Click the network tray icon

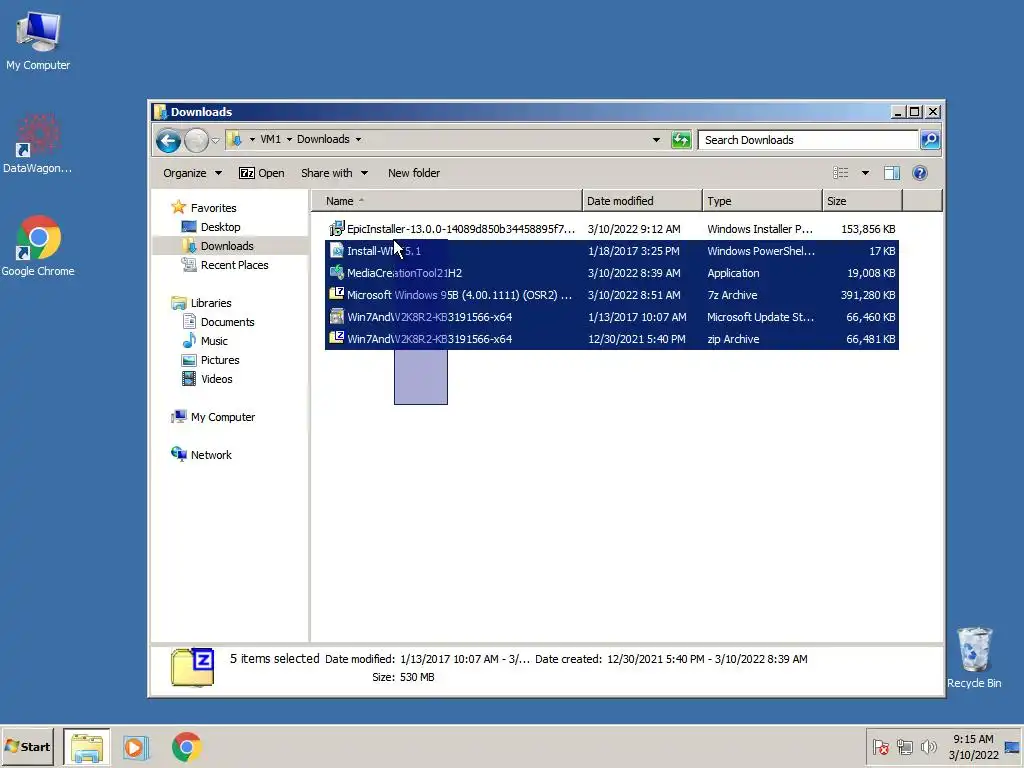904,747
